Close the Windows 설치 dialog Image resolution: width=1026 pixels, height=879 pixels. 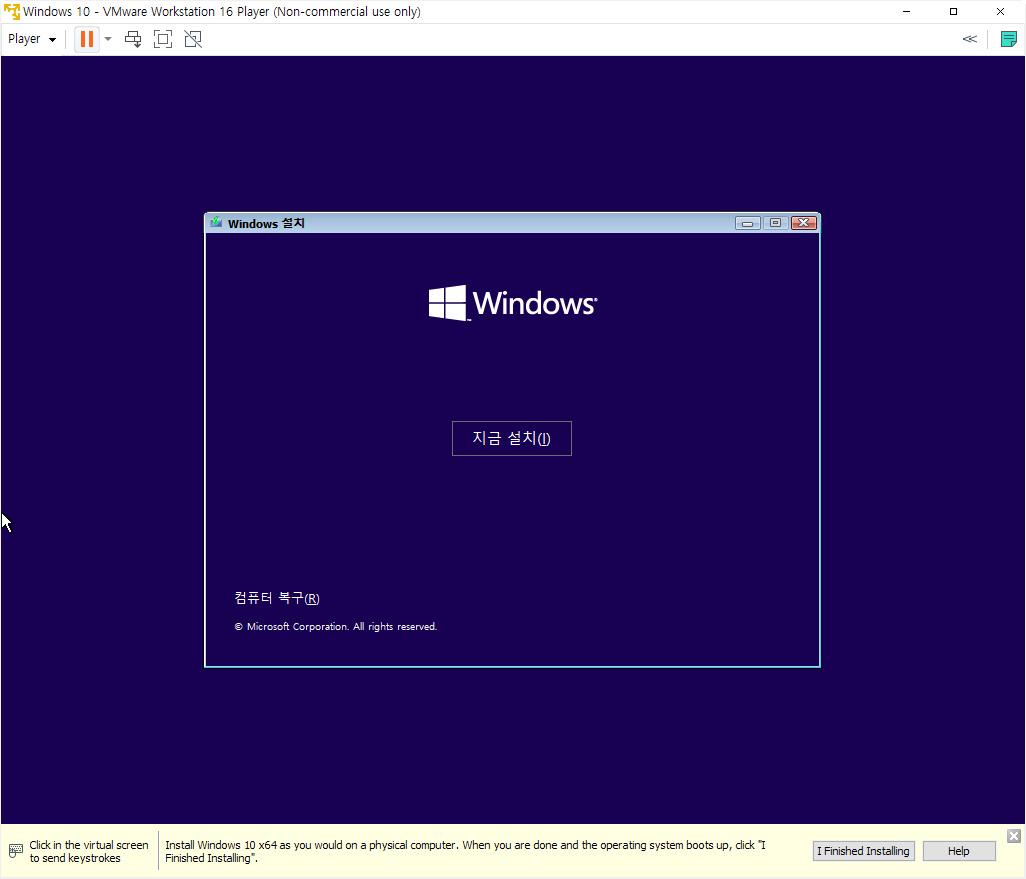pyautogui.click(x=804, y=223)
